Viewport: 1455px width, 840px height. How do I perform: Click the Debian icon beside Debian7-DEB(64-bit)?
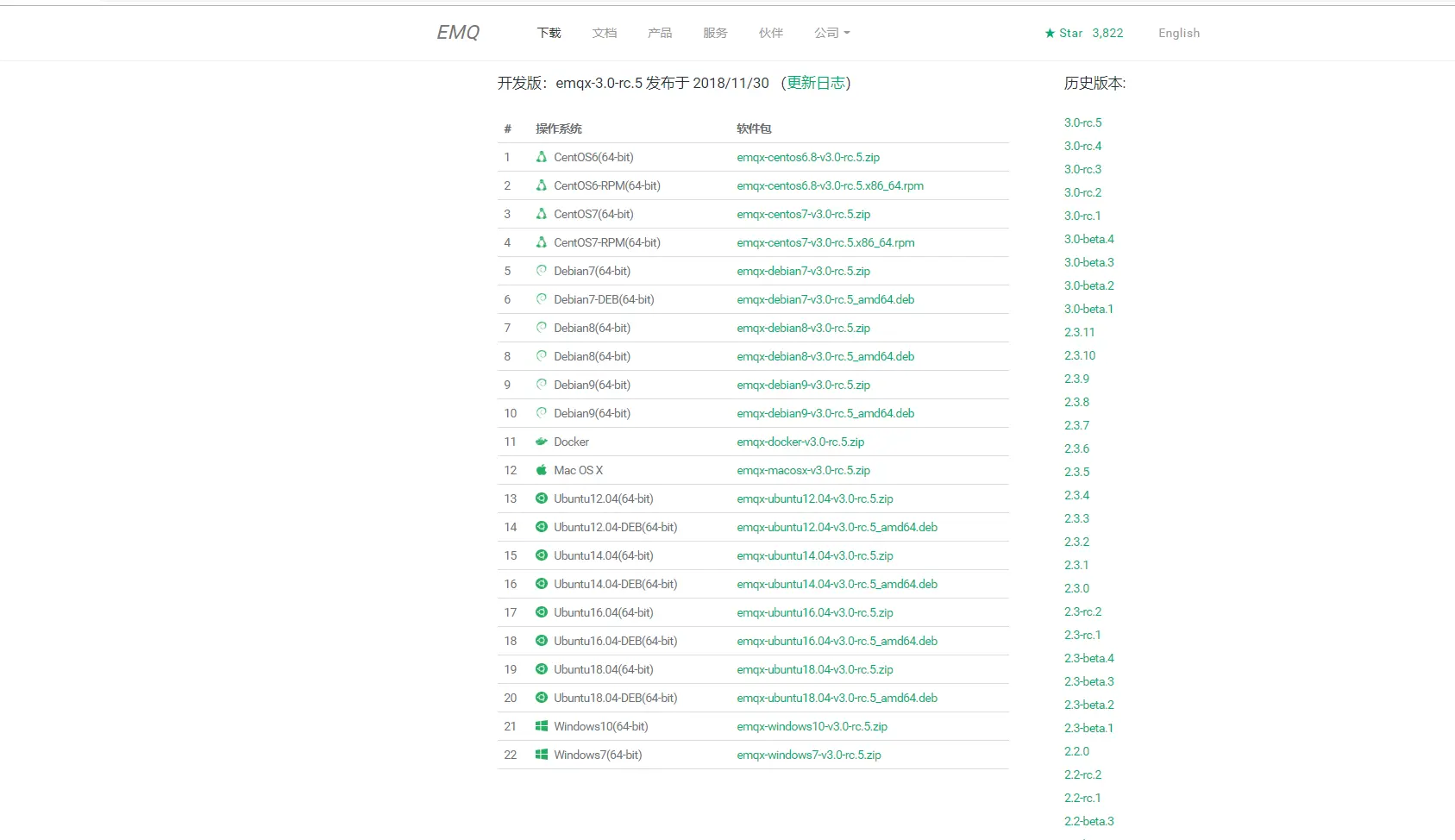542,299
